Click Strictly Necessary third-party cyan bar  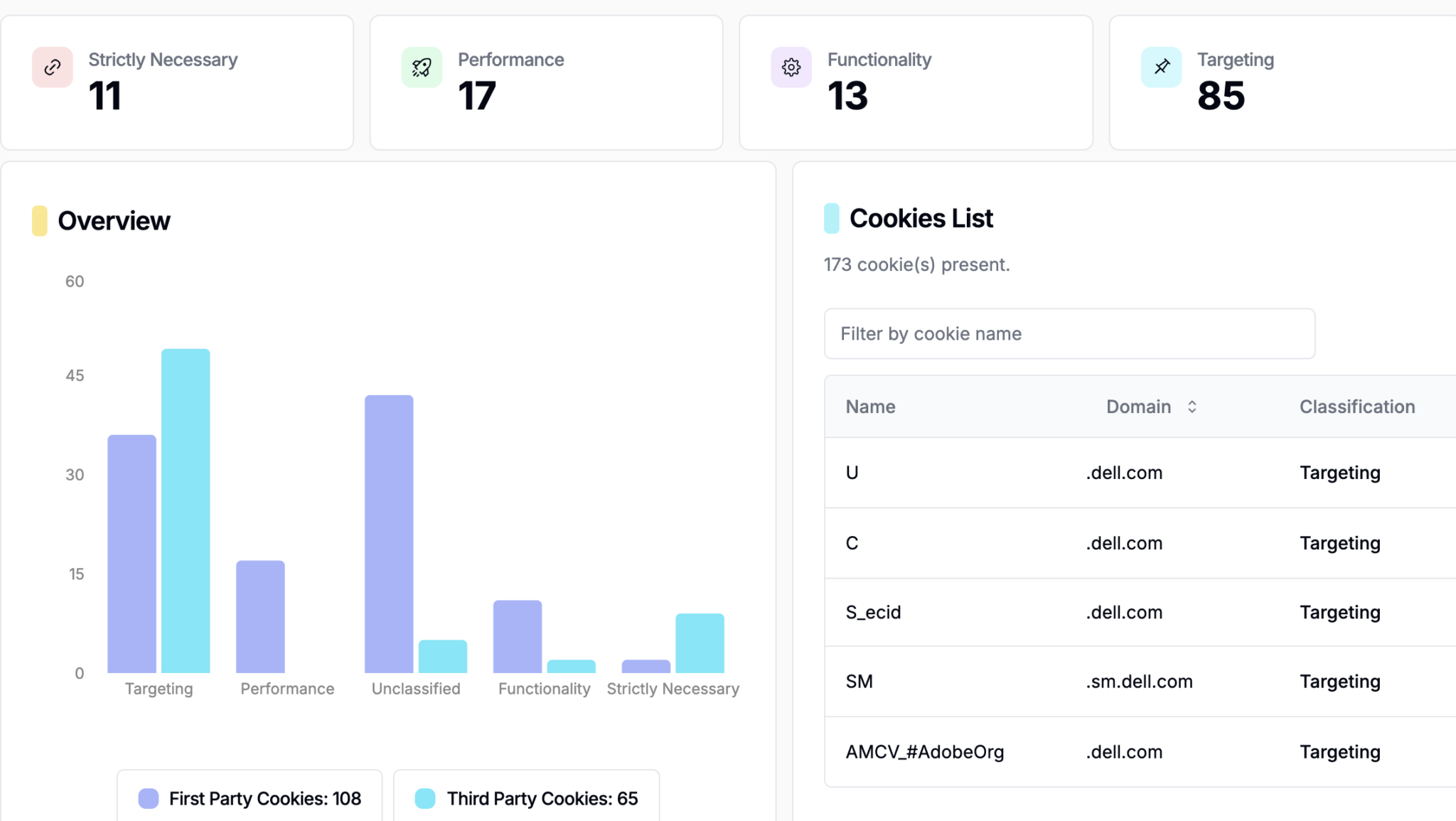click(x=700, y=643)
